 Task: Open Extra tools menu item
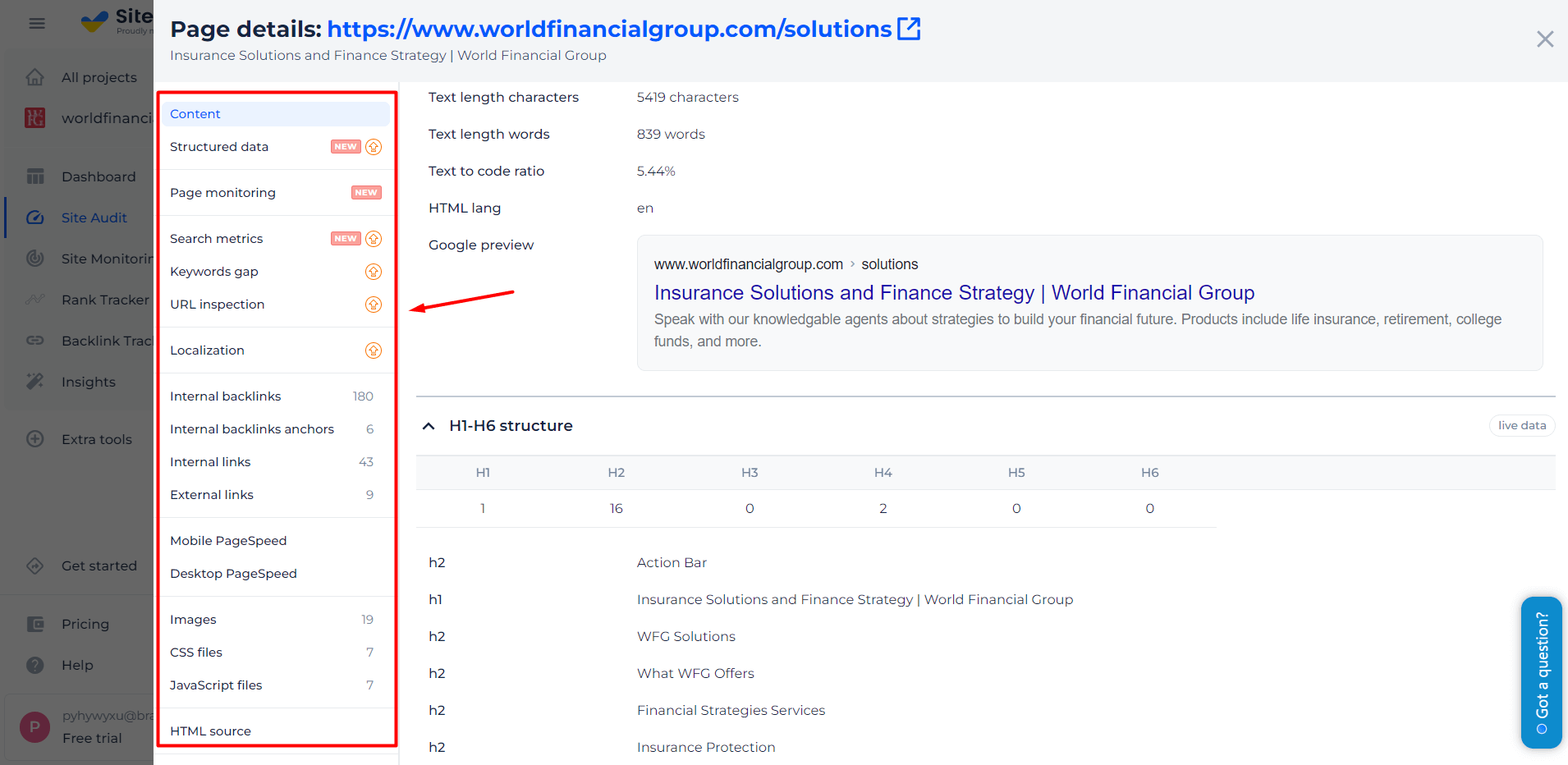[97, 439]
